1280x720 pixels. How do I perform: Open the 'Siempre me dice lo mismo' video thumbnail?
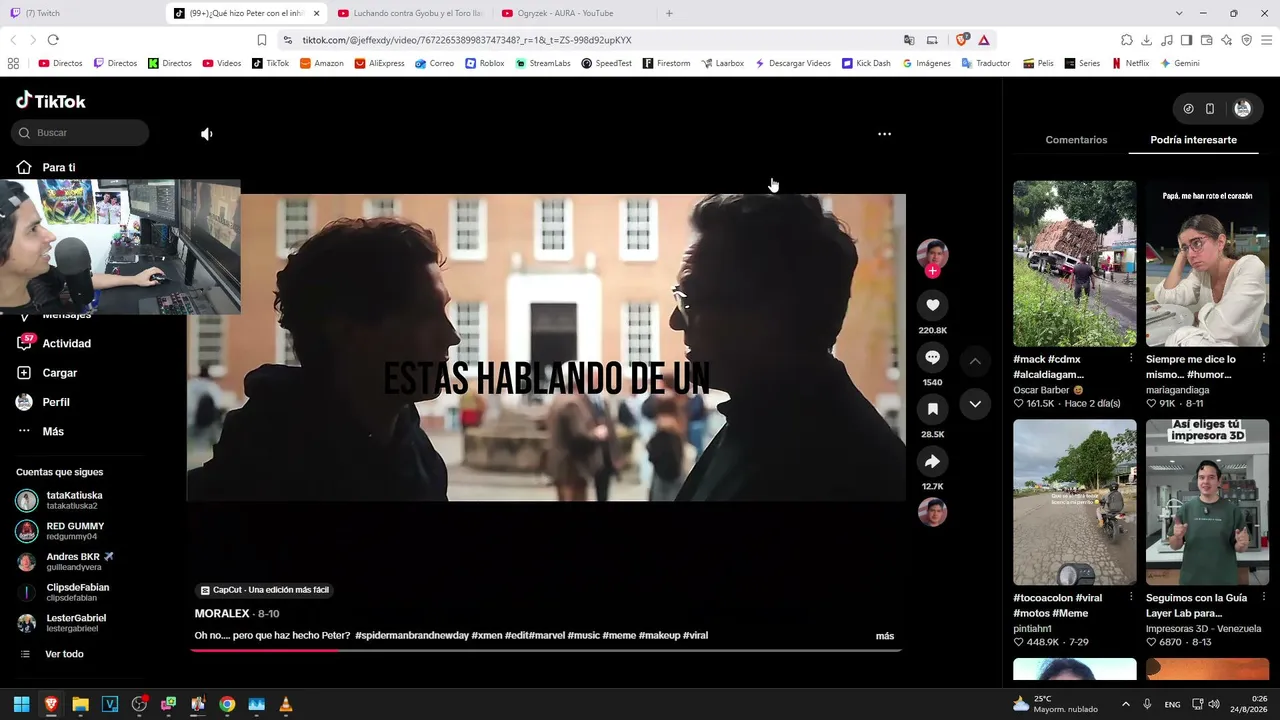(1207, 263)
